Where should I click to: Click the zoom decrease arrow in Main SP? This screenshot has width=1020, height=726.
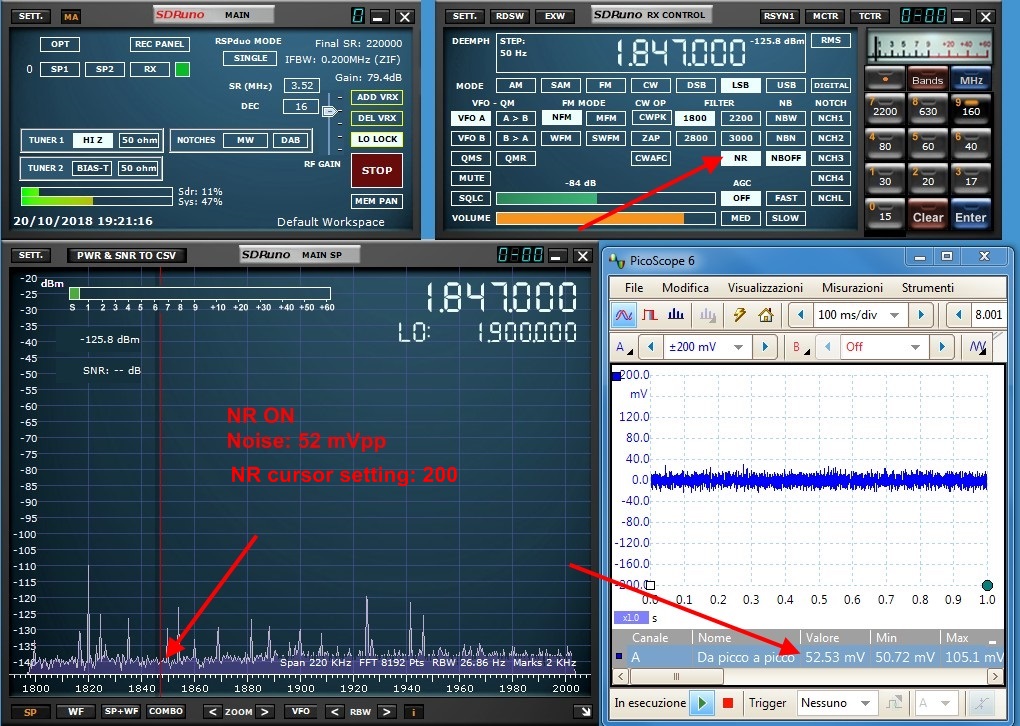click(x=212, y=712)
